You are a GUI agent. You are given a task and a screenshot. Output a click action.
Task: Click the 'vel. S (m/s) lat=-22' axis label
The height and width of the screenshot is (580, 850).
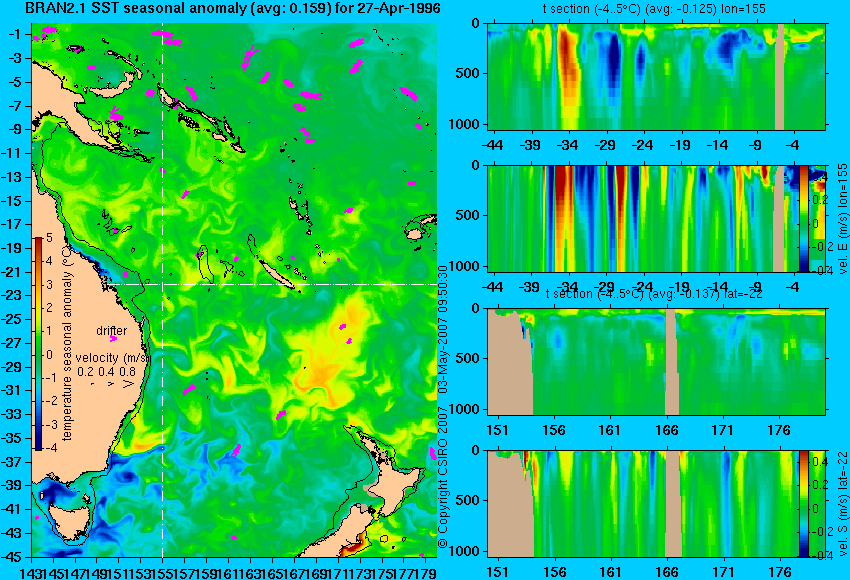(842, 504)
